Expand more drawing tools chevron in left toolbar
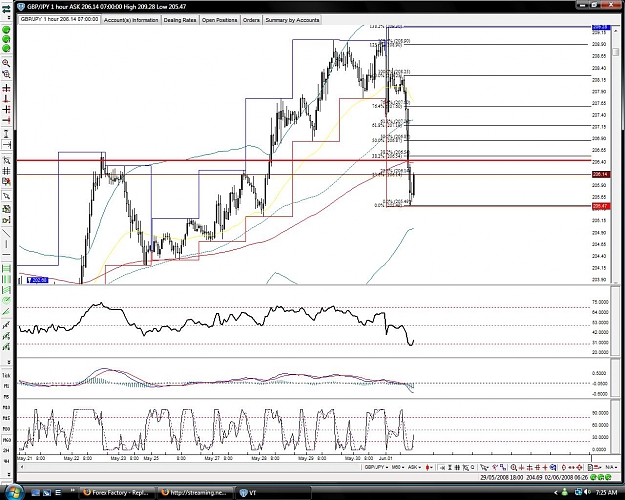This screenshot has height=500, width=625. pyautogui.click(x=9, y=362)
